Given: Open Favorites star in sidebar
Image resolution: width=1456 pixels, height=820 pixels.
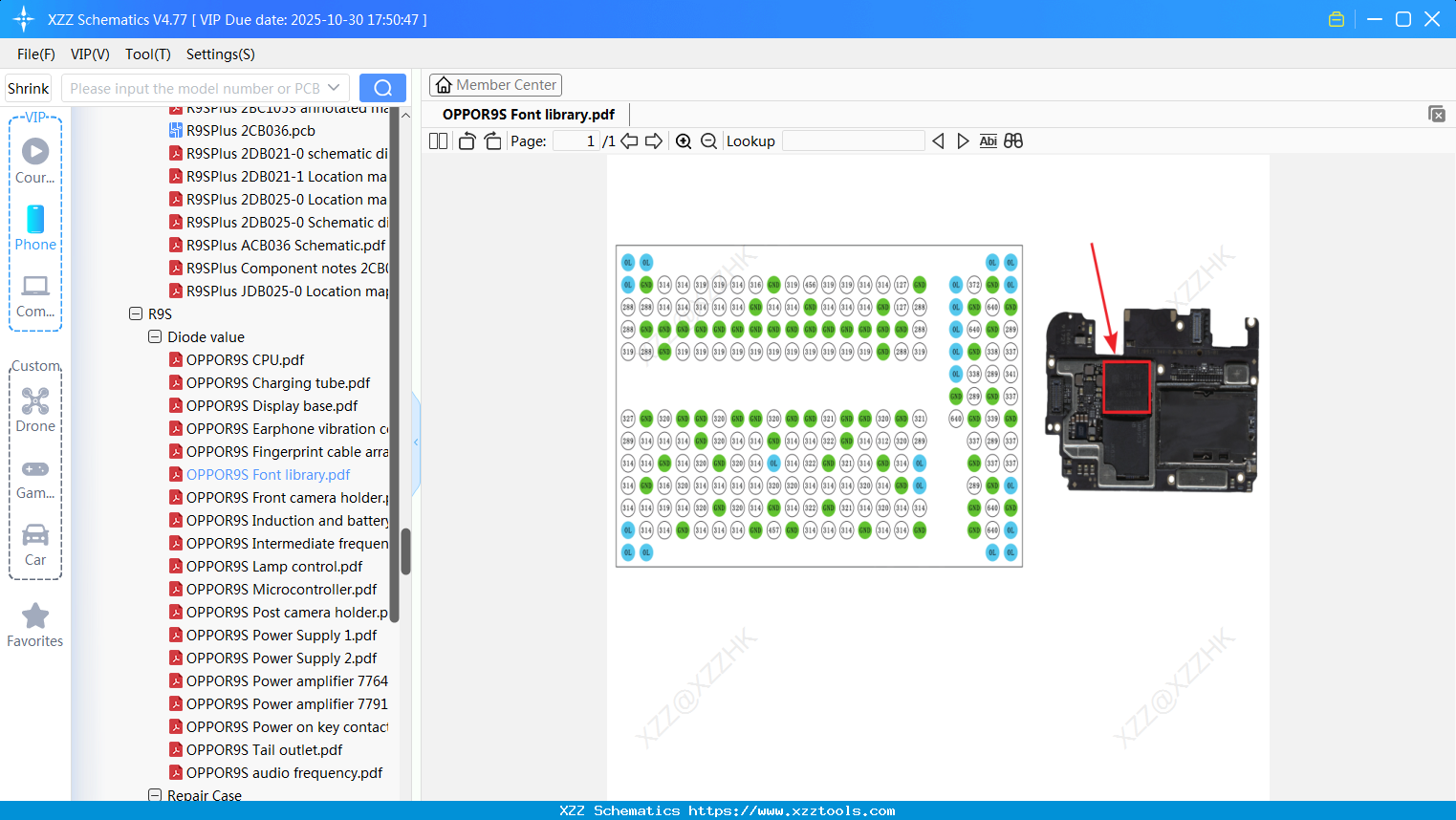Looking at the screenshot, I should pyautogui.click(x=35, y=625).
